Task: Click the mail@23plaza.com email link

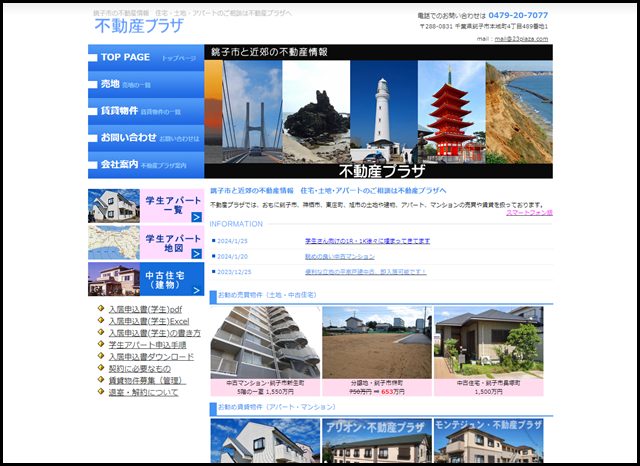Action: [x=521, y=39]
